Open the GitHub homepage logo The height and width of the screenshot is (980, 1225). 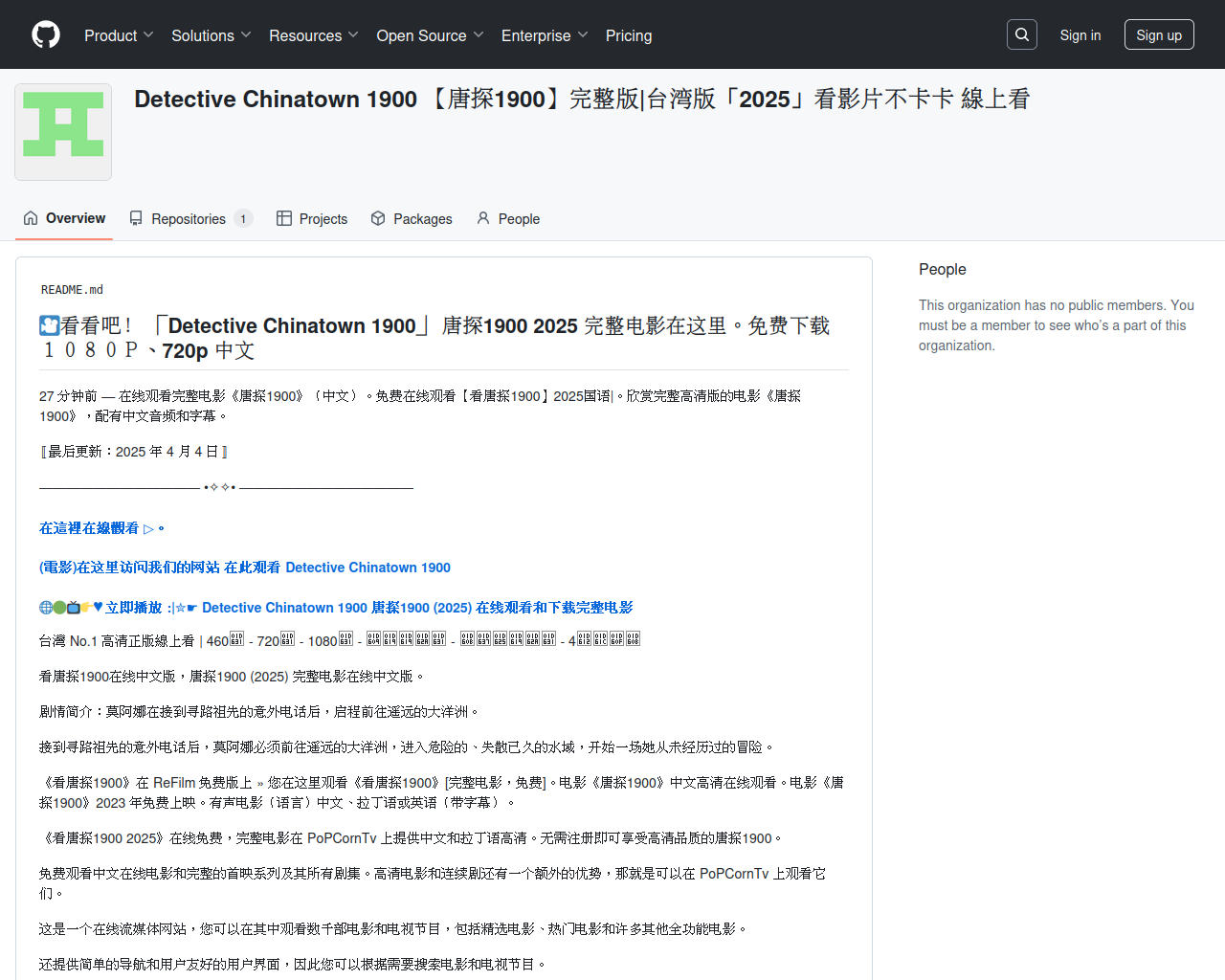(x=46, y=34)
